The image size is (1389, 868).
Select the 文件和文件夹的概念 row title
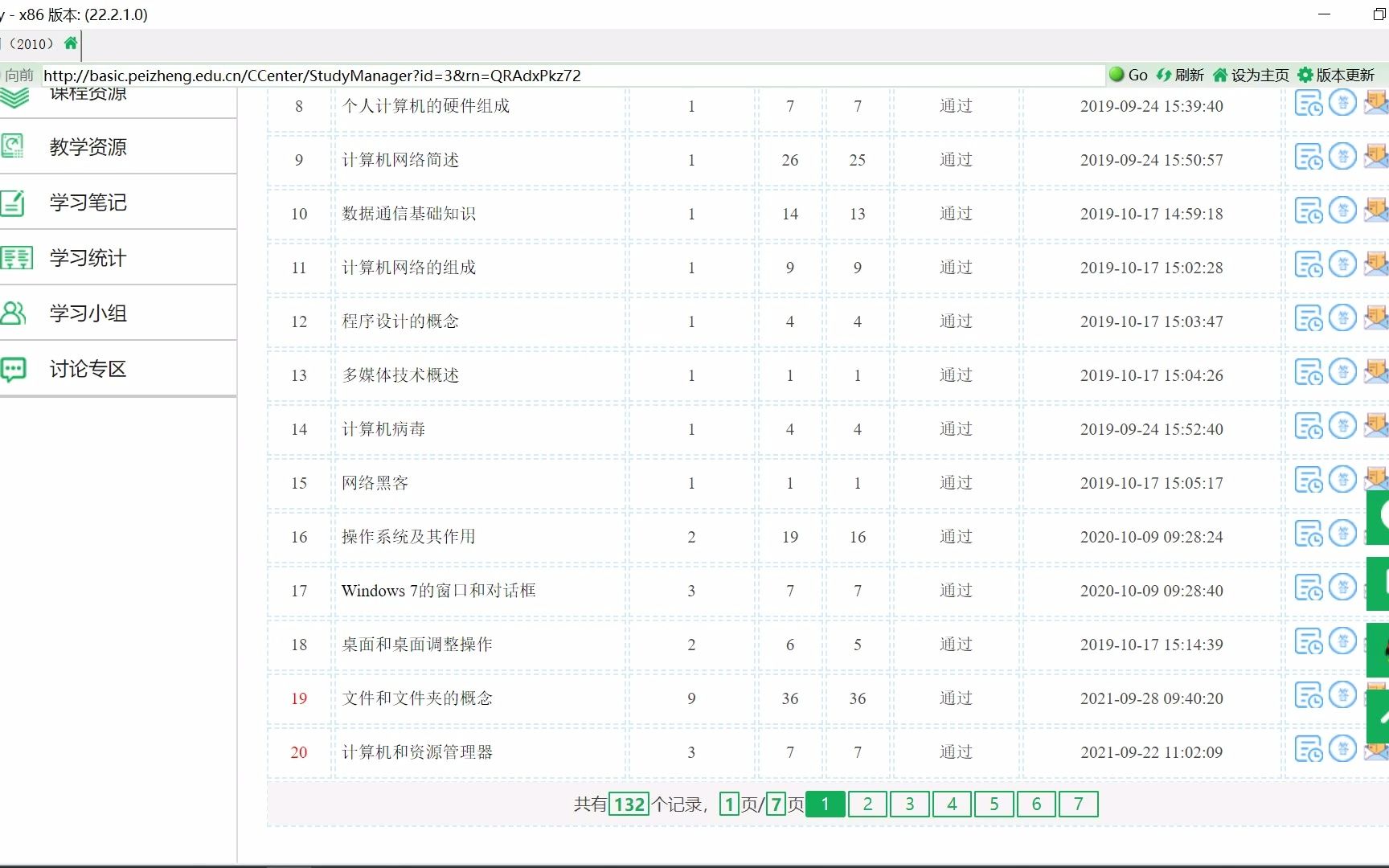(419, 698)
